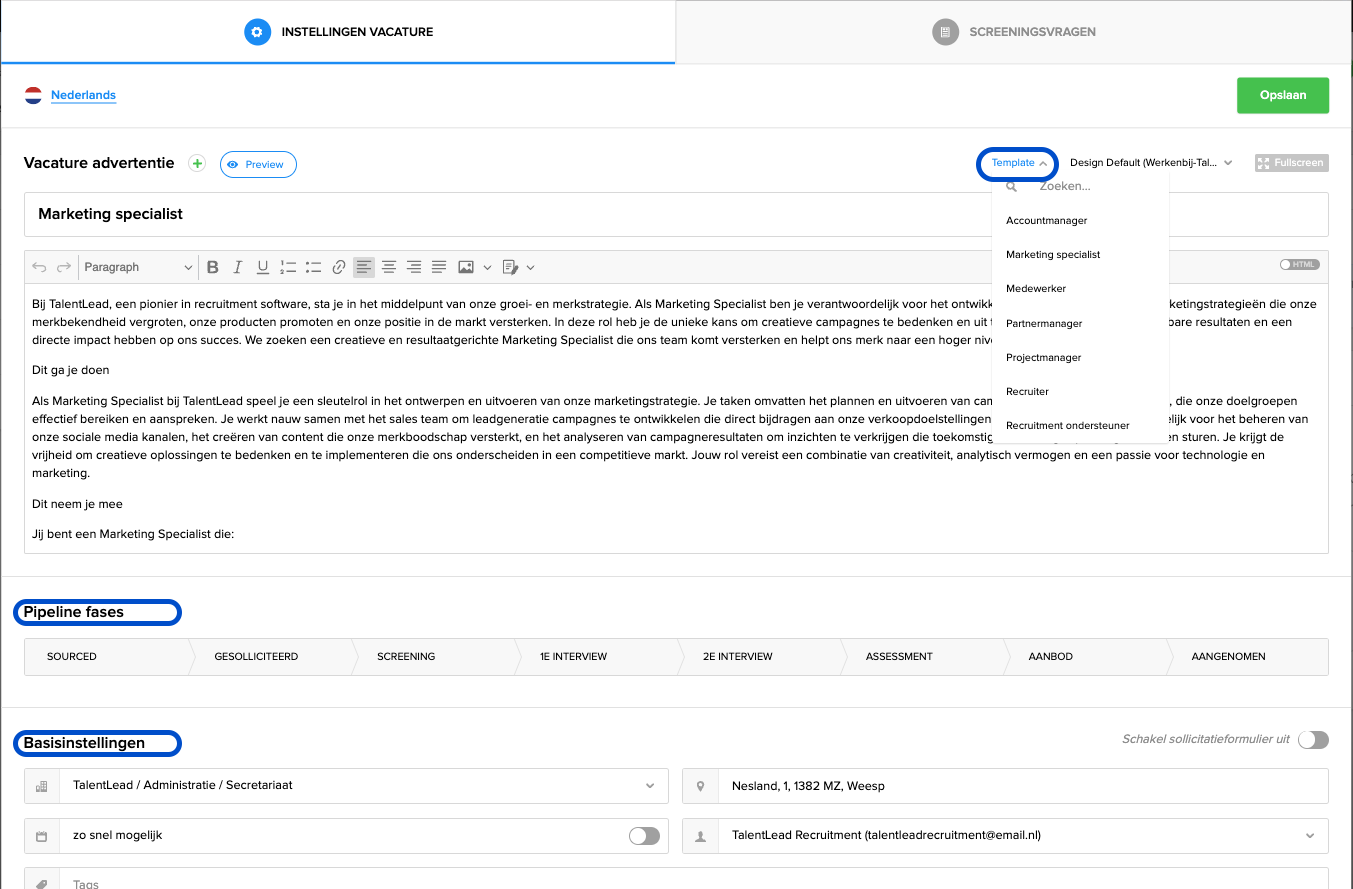Expand the document edit options arrow
Screen dimensions: 1353x889
click(531, 267)
